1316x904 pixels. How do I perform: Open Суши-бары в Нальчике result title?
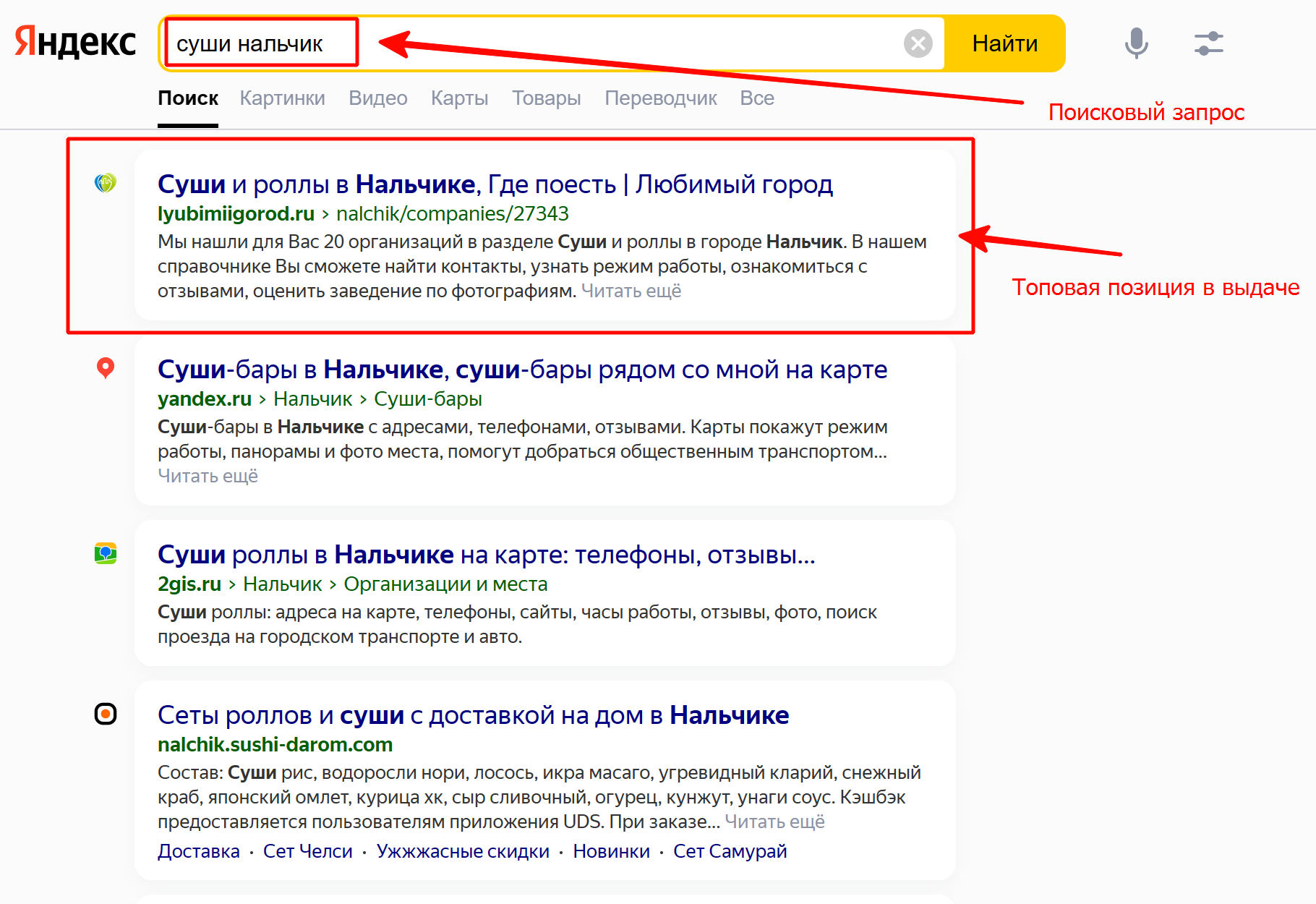click(x=522, y=370)
